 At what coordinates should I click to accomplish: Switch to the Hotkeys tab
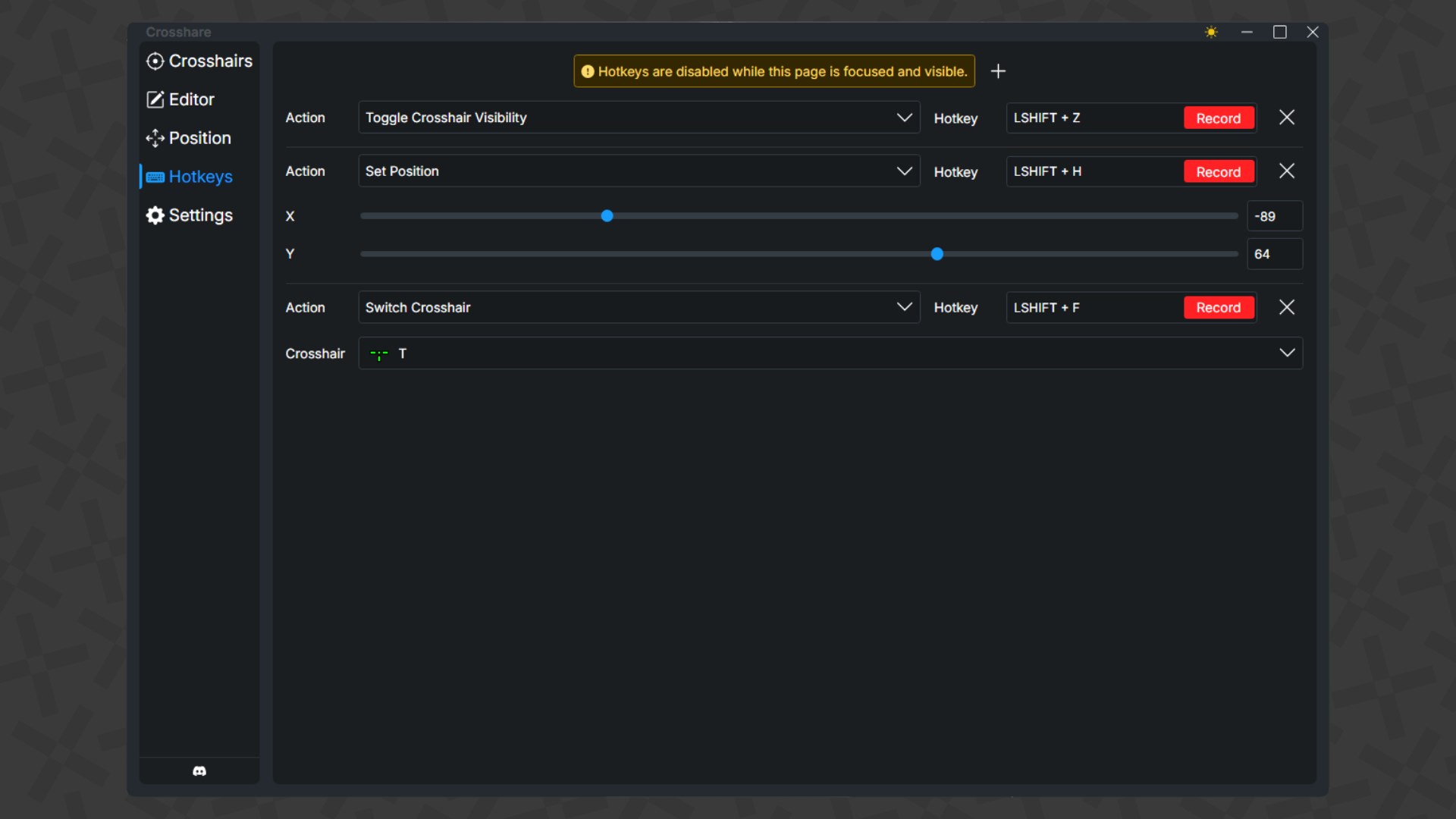pyautogui.click(x=200, y=177)
